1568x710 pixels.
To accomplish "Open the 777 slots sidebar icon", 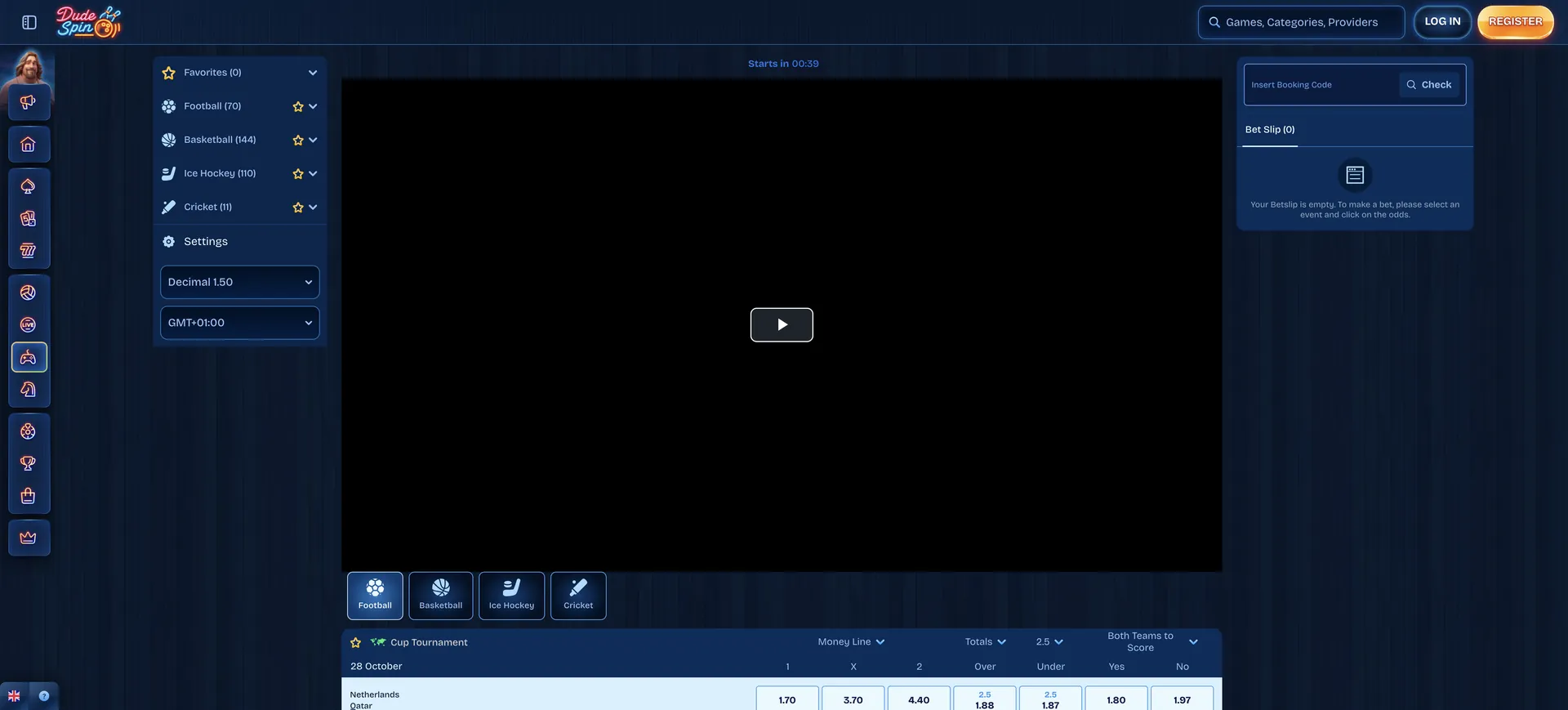I will point(29,251).
